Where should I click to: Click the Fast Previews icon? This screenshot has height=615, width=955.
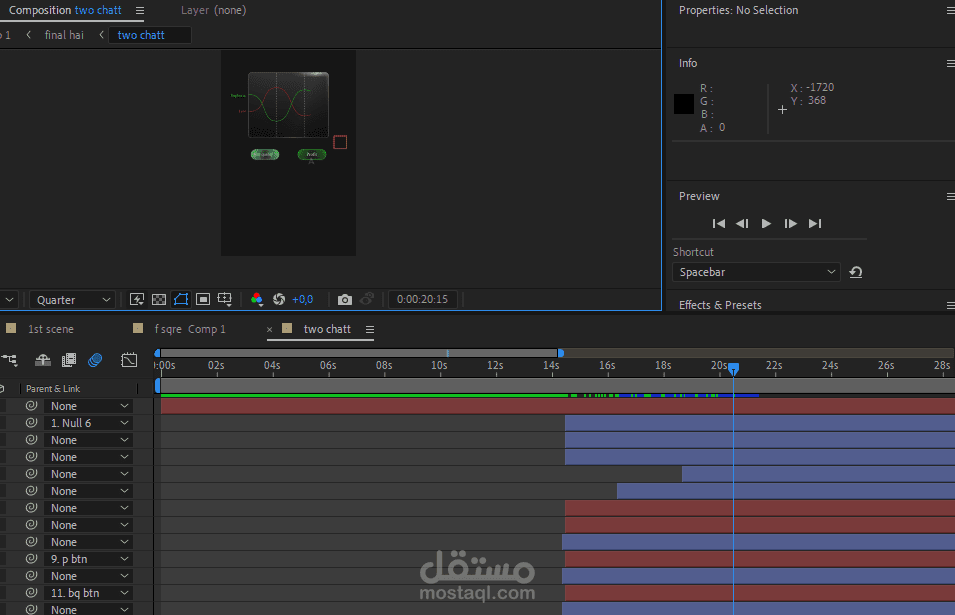137,299
